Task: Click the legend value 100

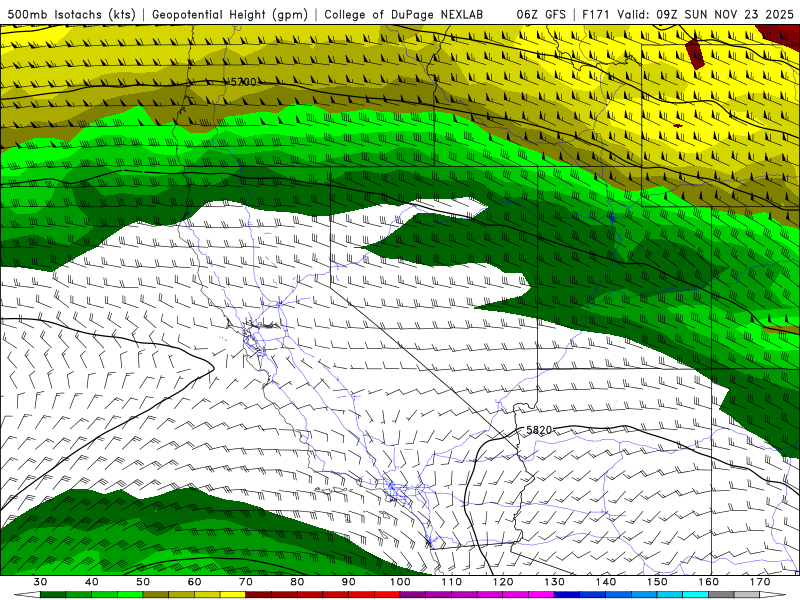Action: (400, 582)
